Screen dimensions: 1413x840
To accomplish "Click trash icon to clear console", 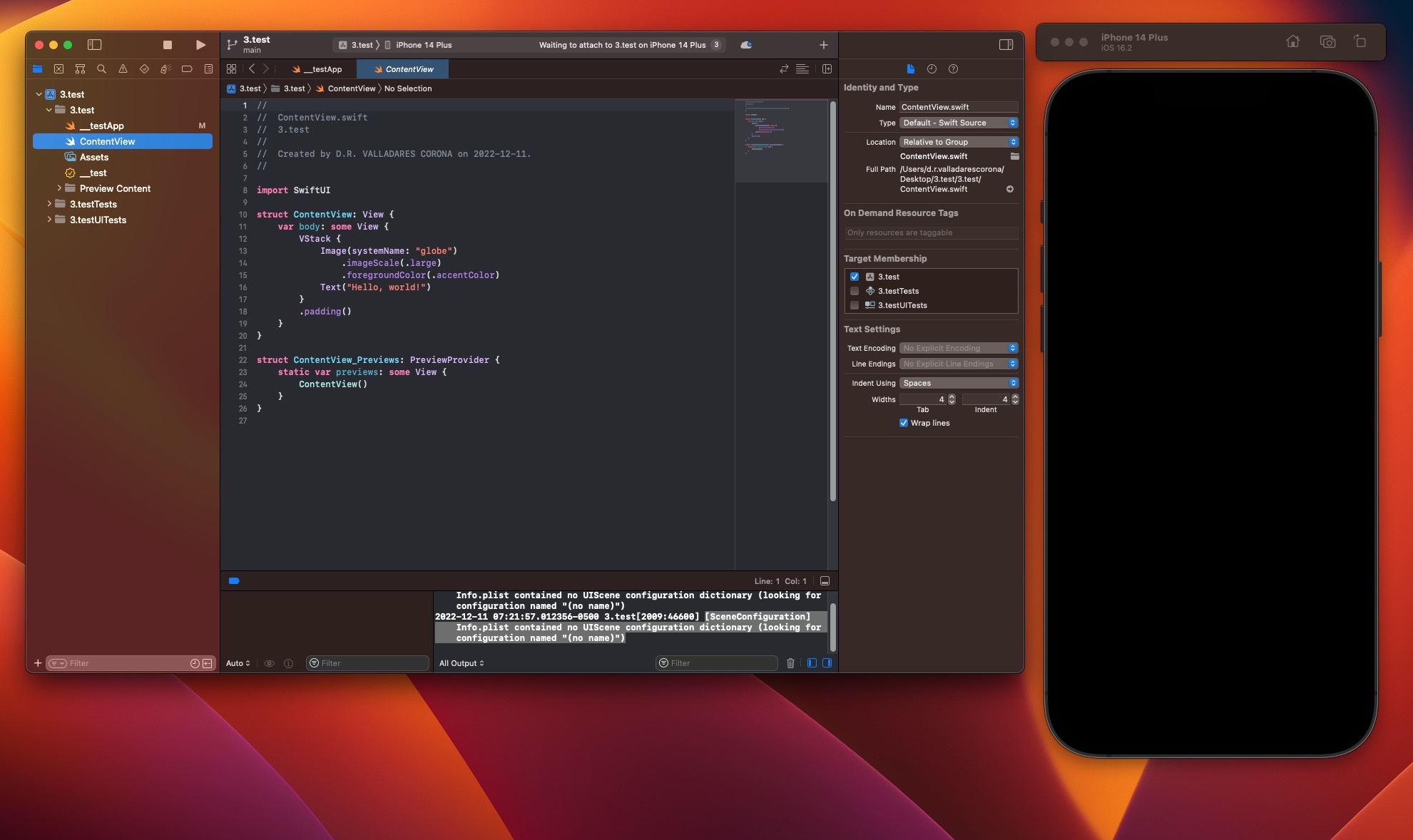I will click(x=790, y=663).
